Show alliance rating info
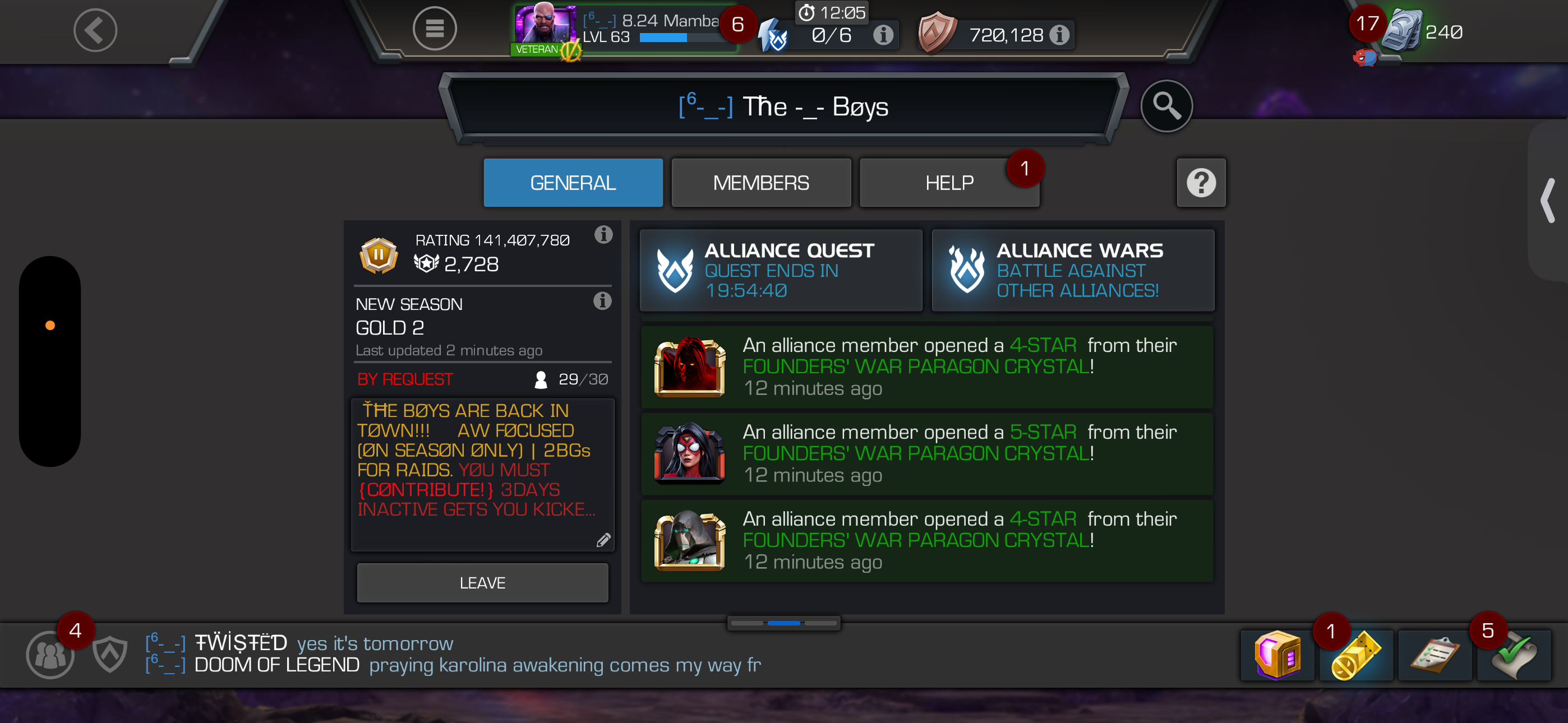Viewport: 1568px width, 723px height. point(603,234)
